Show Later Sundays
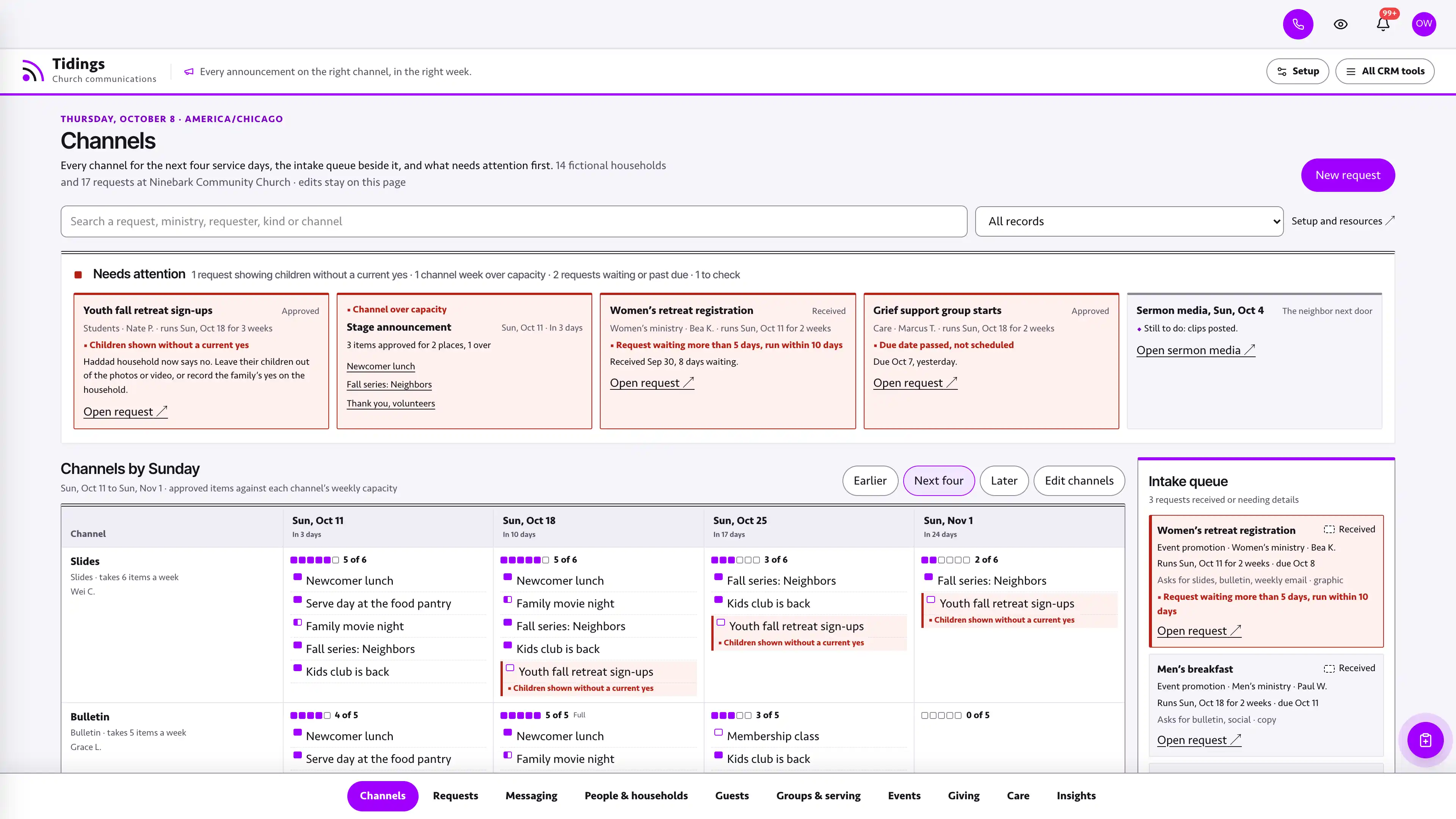The width and height of the screenshot is (1456, 819). point(1004,480)
